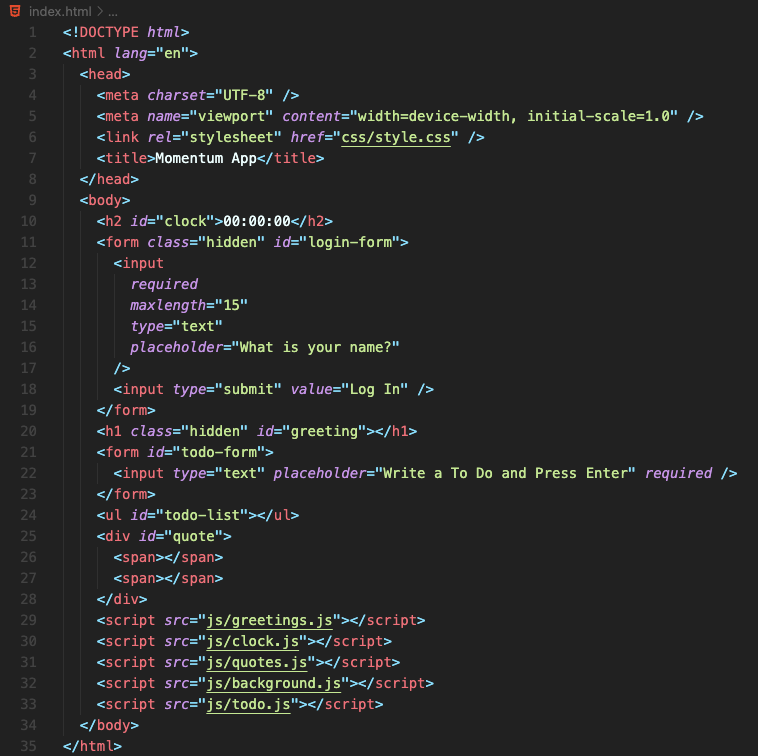Follow the js/quotes.js script link
758x756 pixels.
coord(257,662)
